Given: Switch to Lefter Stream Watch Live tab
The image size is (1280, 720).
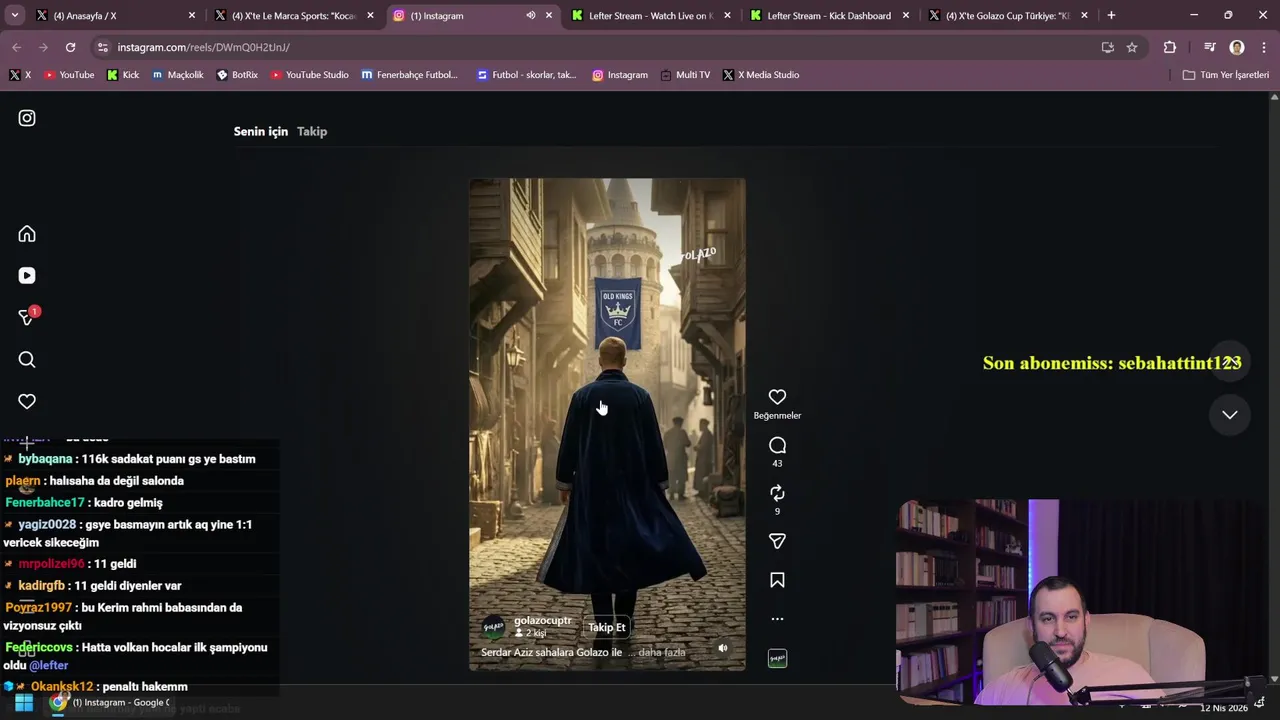Looking at the screenshot, I should click(650, 15).
